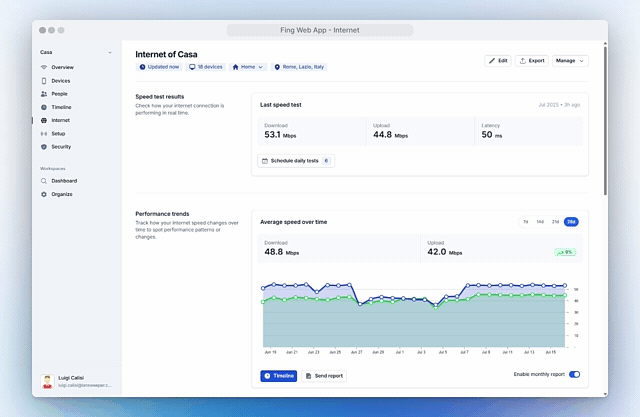
Task: Toggle the Enable monthly report switch
Action: coord(574,375)
